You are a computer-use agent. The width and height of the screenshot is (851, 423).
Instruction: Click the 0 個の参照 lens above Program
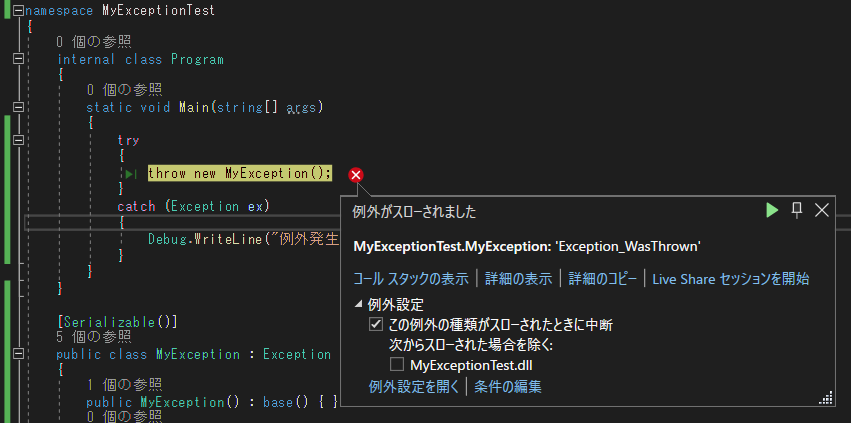click(93, 42)
